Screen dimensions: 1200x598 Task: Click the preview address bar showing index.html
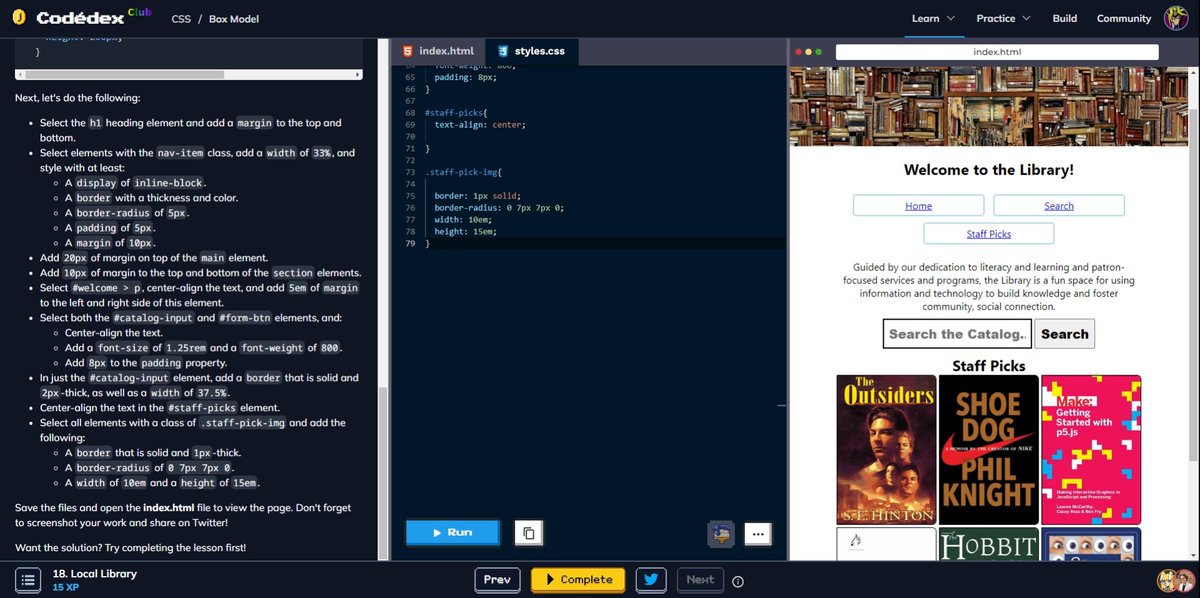click(997, 52)
